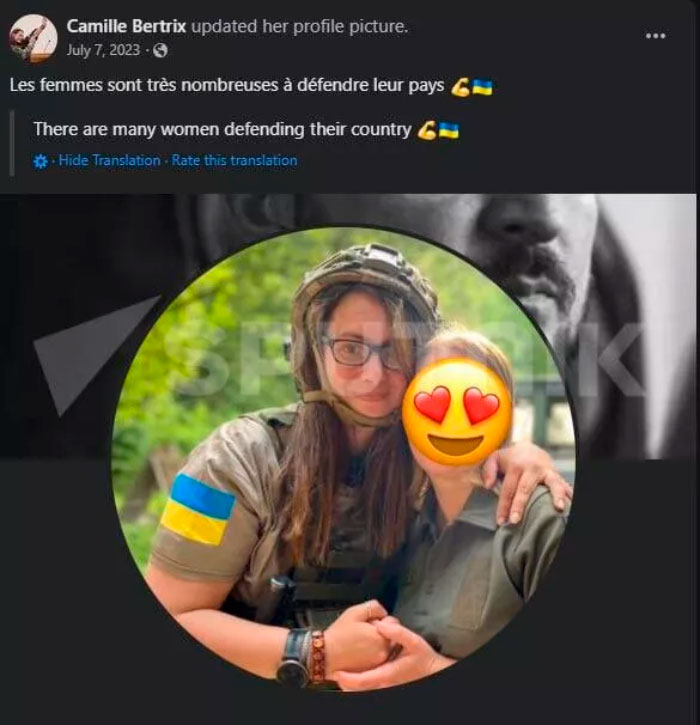This screenshot has width=700, height=725.
Task: Hide the post translation
Action: (x=109, y=160)
